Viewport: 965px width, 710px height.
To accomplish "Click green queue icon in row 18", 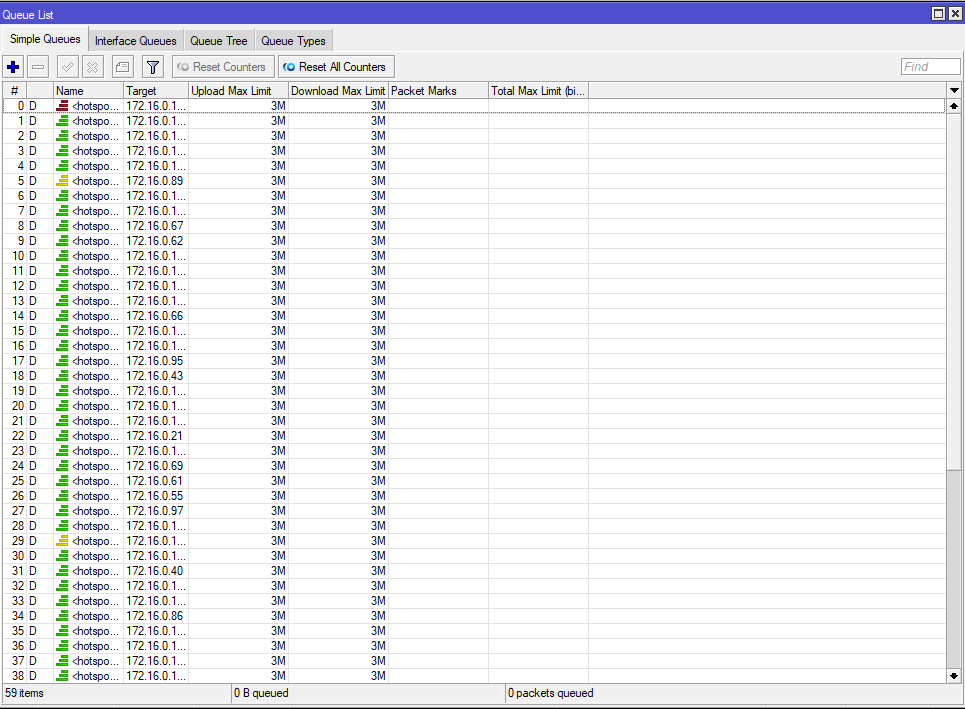I will [62, 376].
